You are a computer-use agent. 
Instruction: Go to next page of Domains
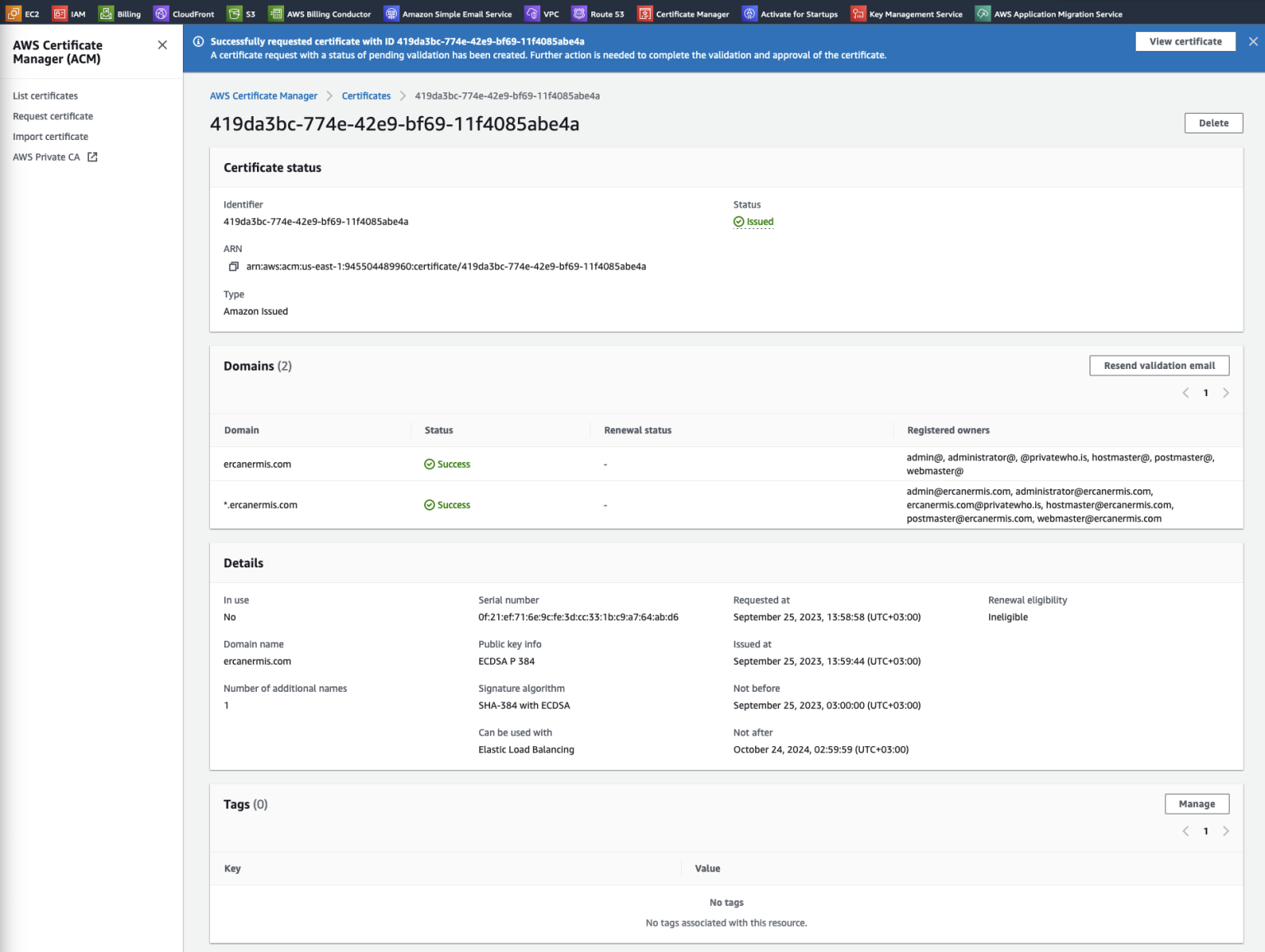pyautogui.click(x=1225, y=393)
